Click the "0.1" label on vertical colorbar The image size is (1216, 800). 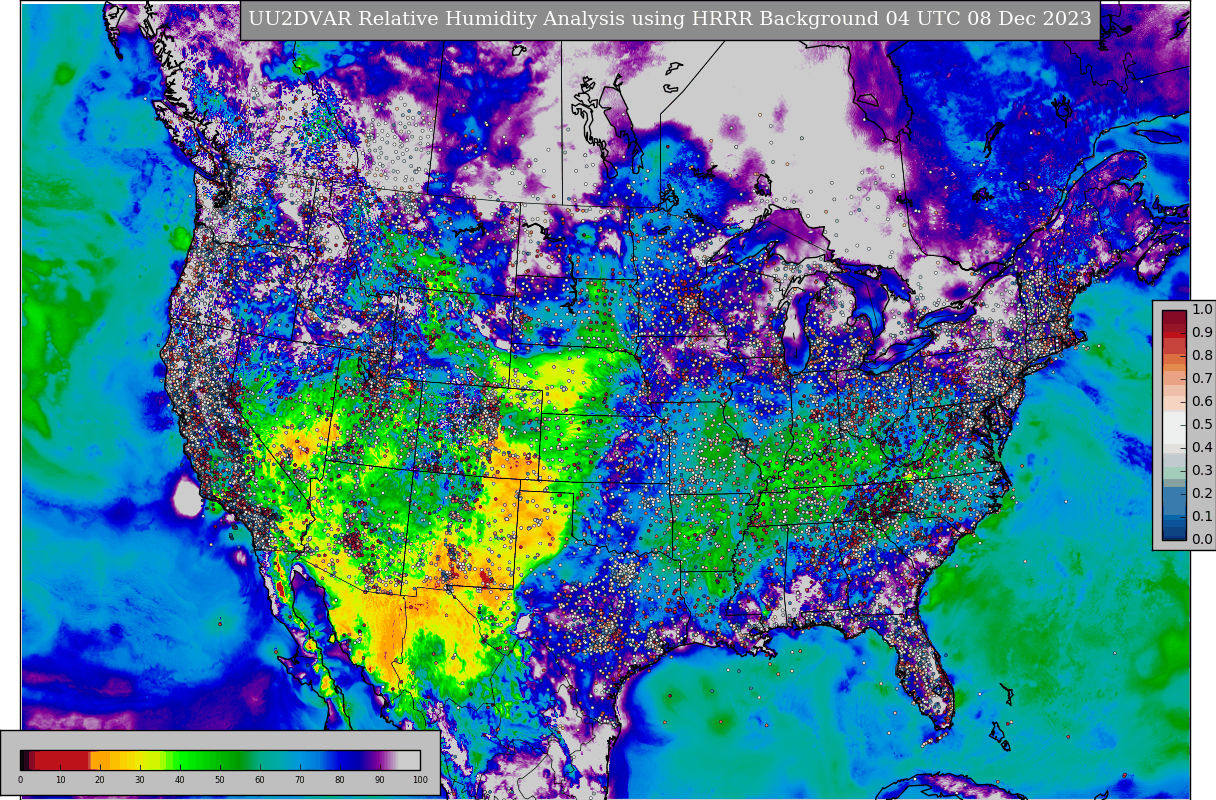pyautogui.click(x=1202, y=517)
